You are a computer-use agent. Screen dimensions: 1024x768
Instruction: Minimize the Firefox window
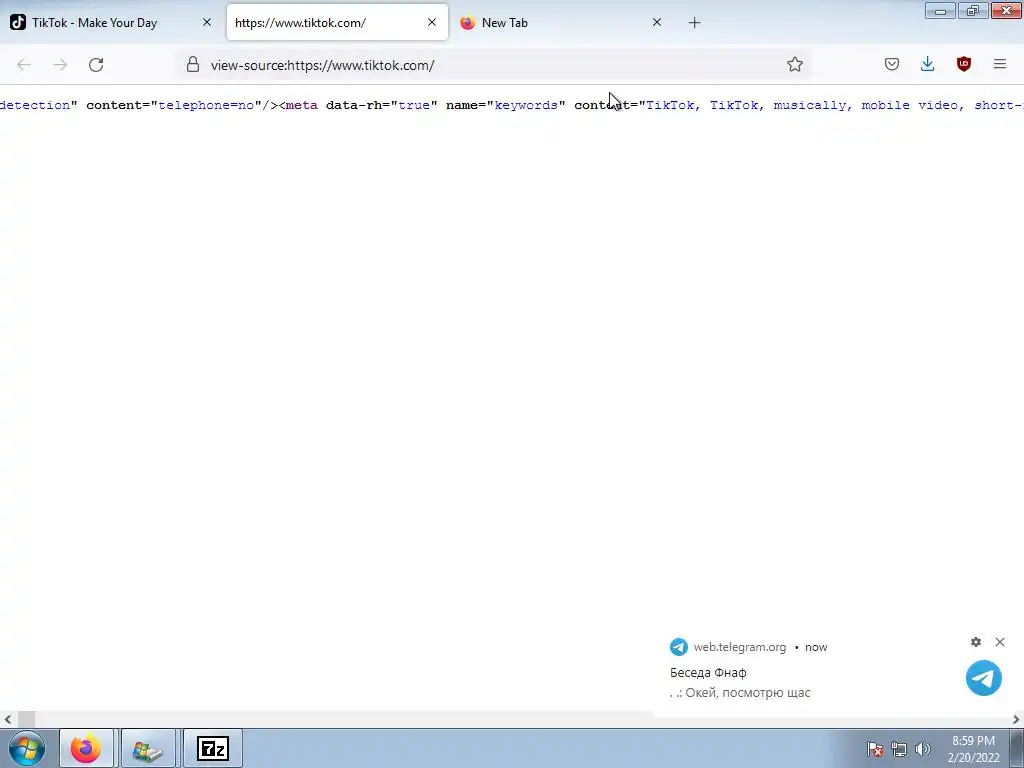[940, 11]
